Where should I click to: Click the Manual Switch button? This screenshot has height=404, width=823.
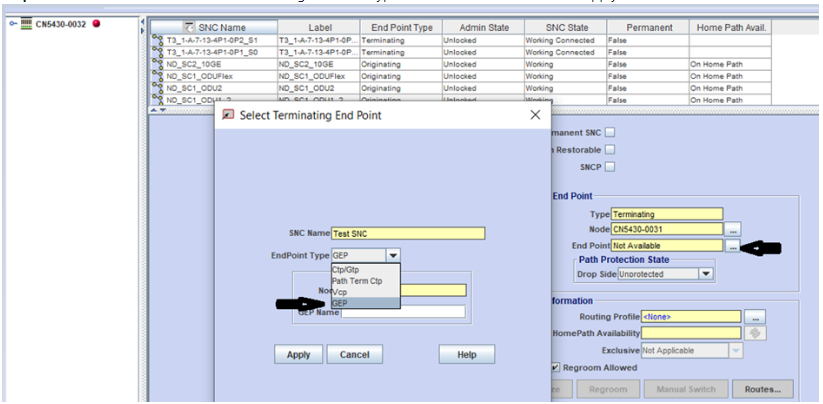[686, 389]
